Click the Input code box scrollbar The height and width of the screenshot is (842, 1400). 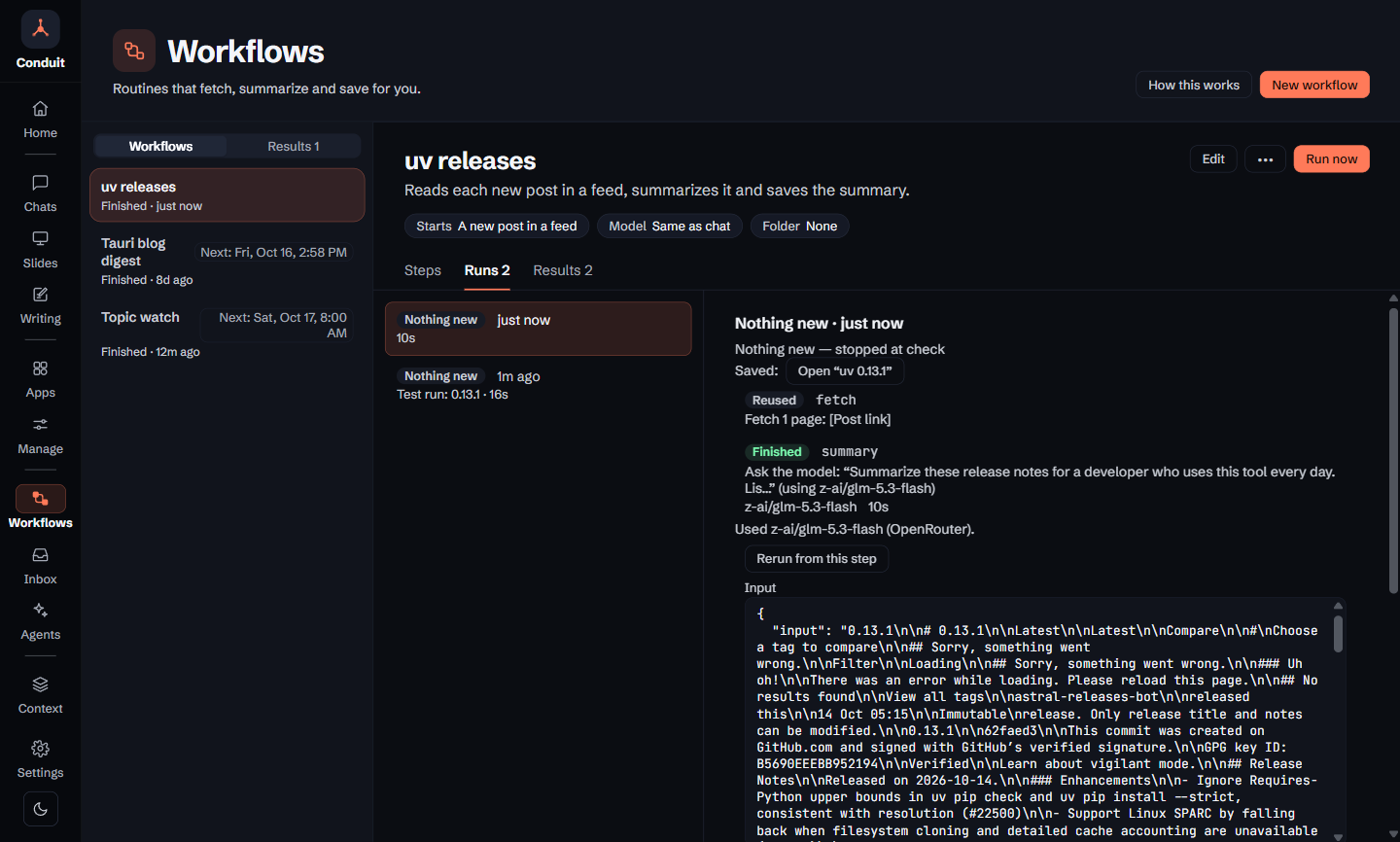1338,634
